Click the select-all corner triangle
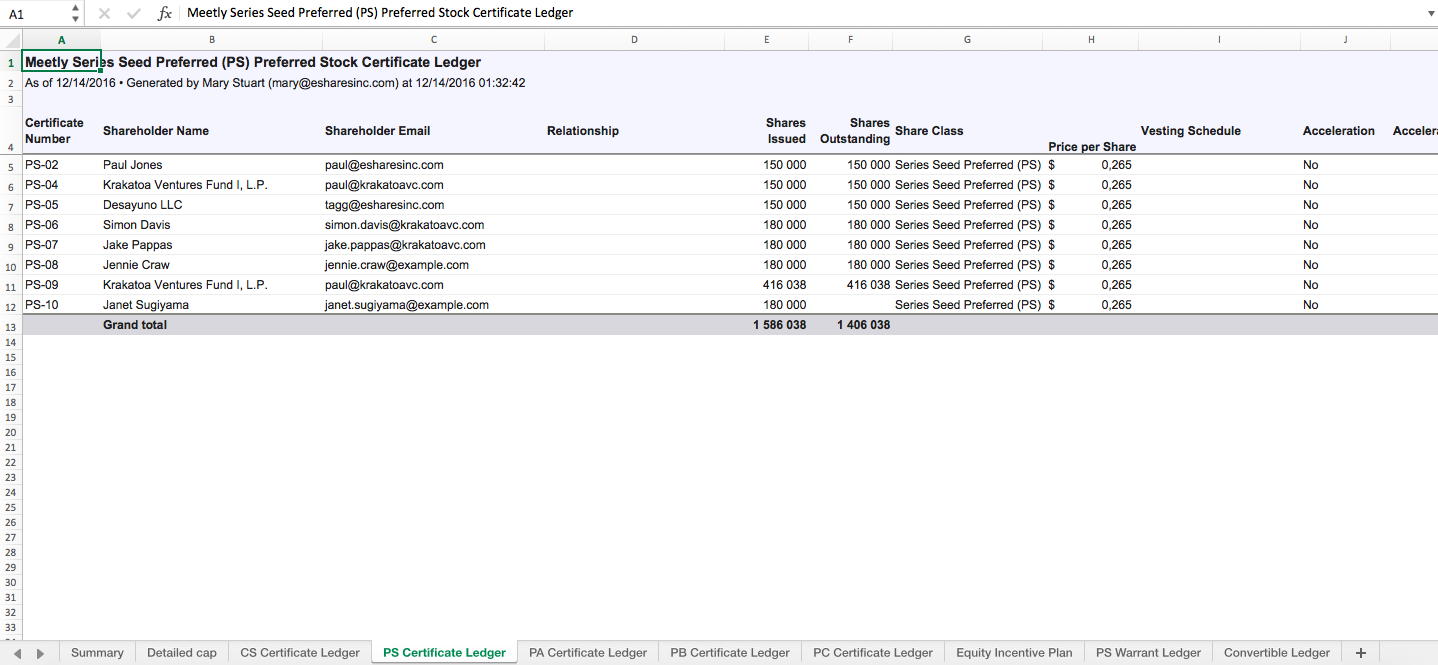This screenshot has height=665, width=1438. (x=11, y=40)
